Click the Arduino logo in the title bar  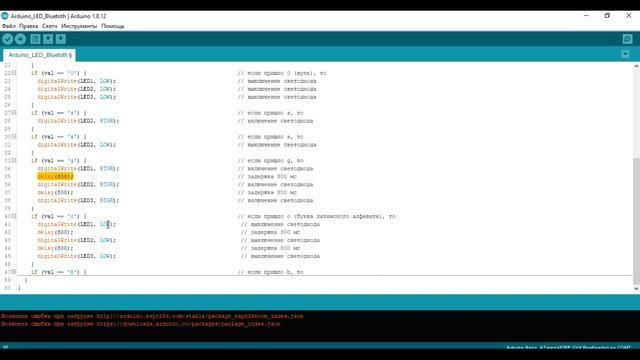tap(4, 16)
